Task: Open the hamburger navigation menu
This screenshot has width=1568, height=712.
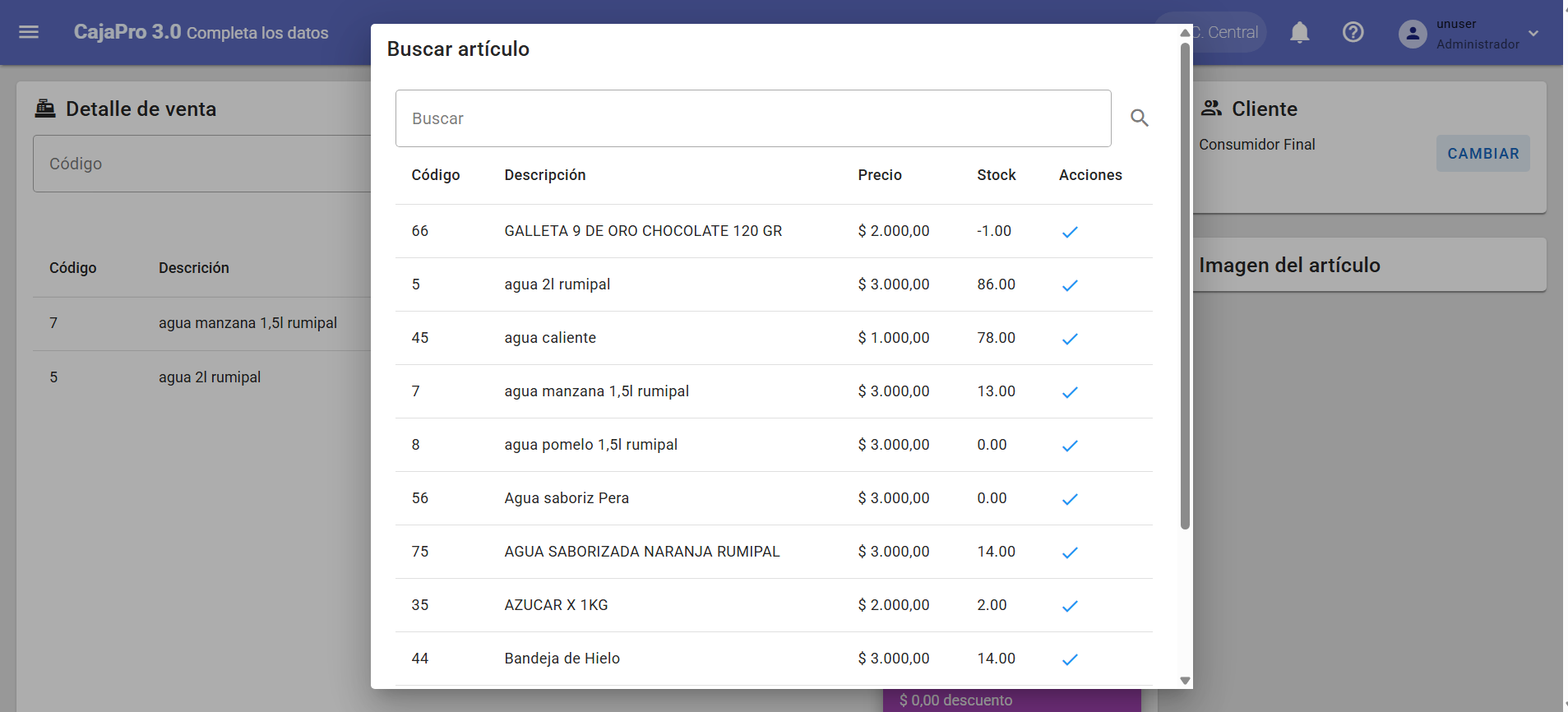Action: [x=29, y=32]
